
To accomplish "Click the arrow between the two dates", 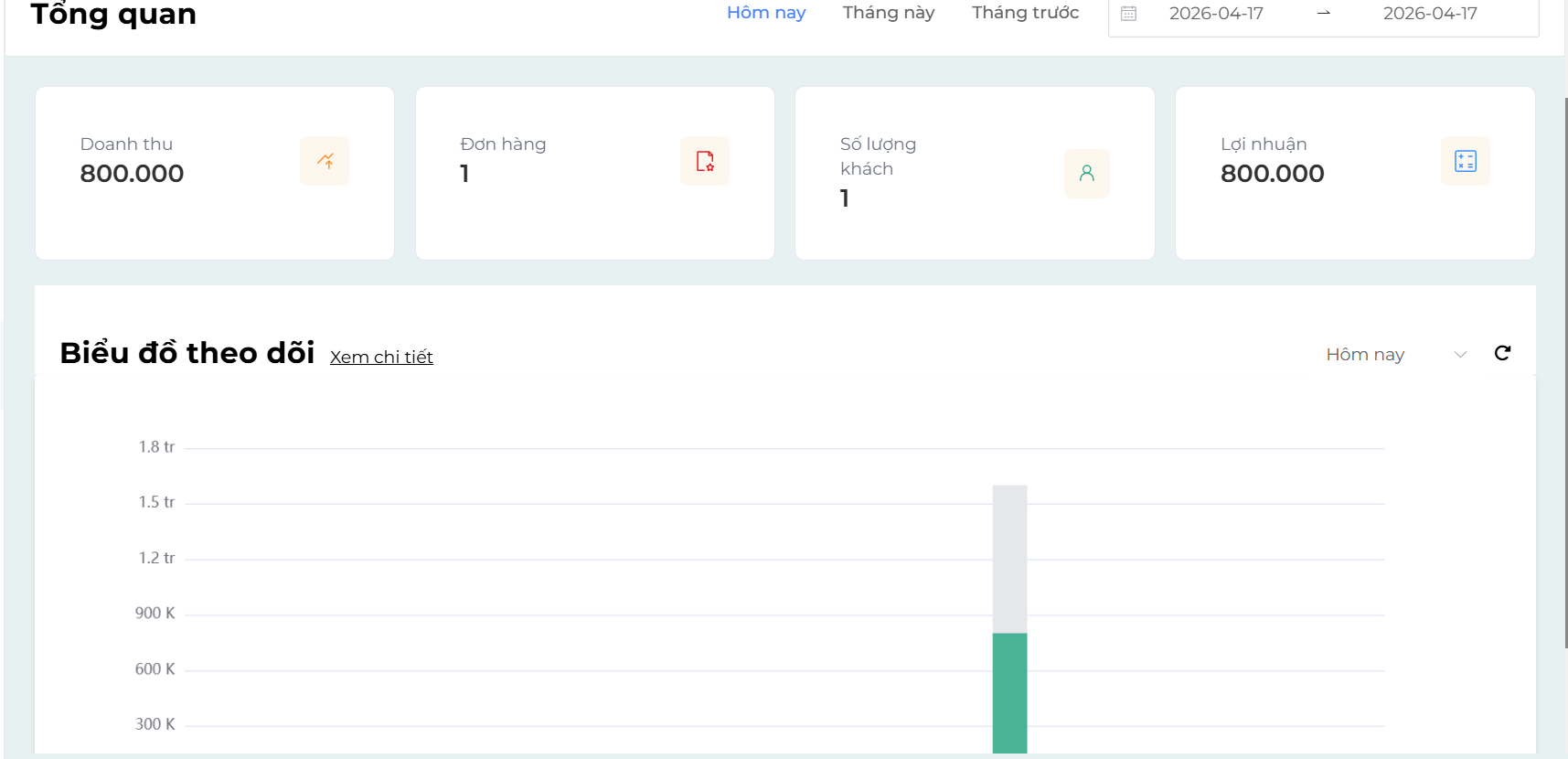I will tap(1323, 14).
